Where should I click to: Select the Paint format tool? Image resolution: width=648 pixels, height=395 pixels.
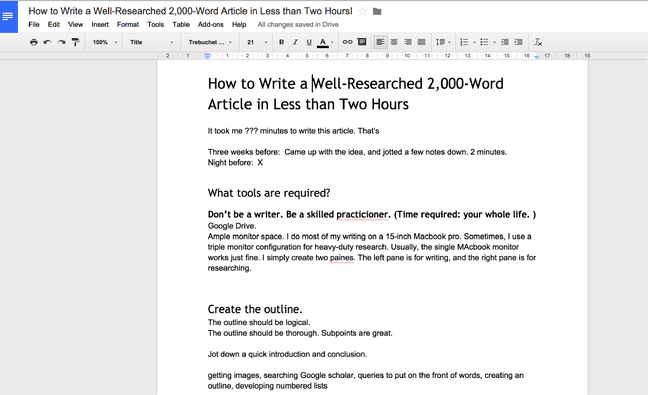pos(75,42)
